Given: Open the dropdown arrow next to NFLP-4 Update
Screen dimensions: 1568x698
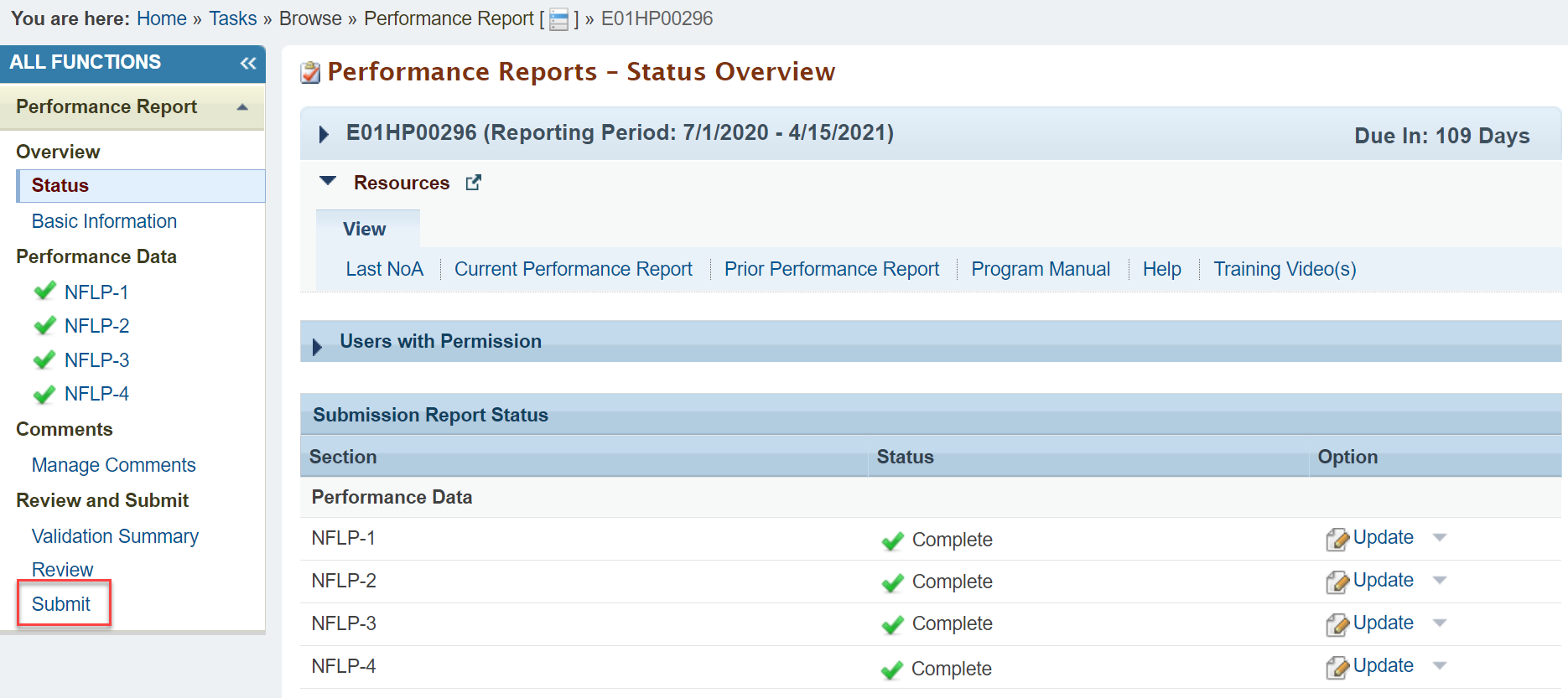Looking at the screenshot, I should pyautogui.click(x=1440, y=666).
